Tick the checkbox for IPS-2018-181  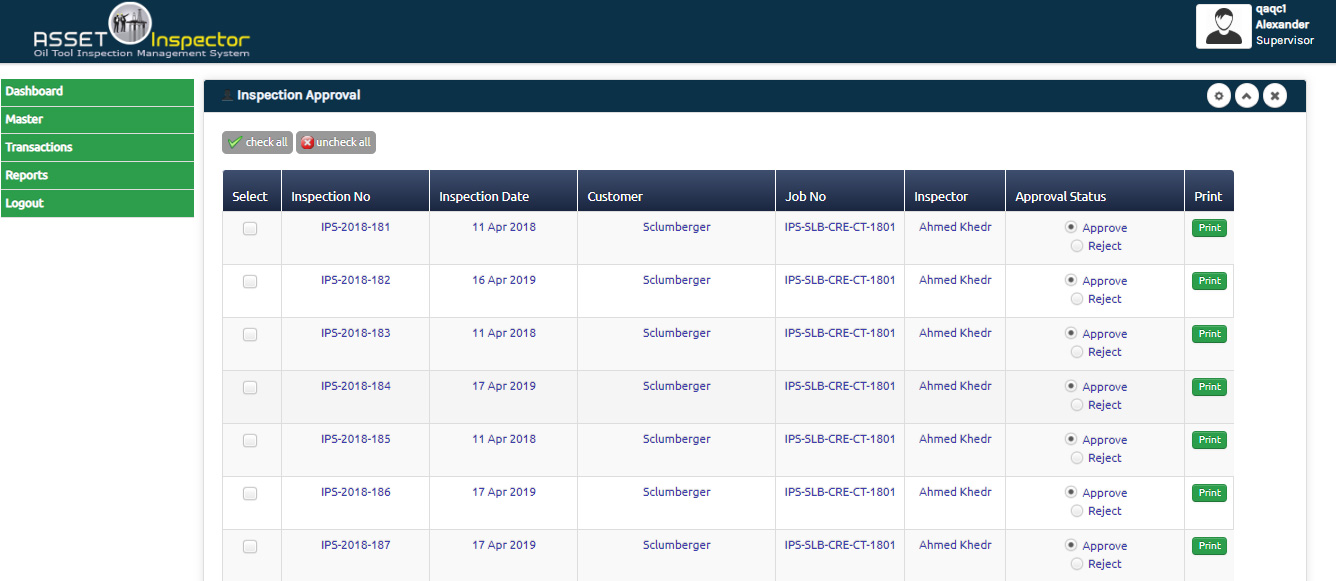click(250, 229)
